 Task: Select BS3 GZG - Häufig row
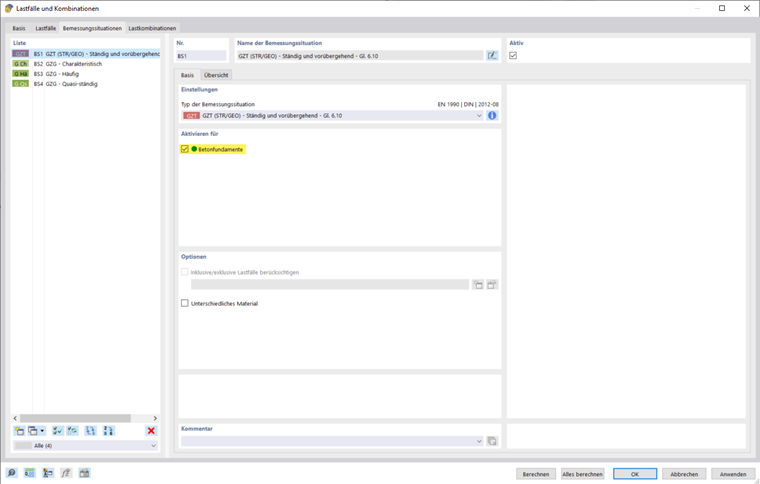[x=86, y=74]
